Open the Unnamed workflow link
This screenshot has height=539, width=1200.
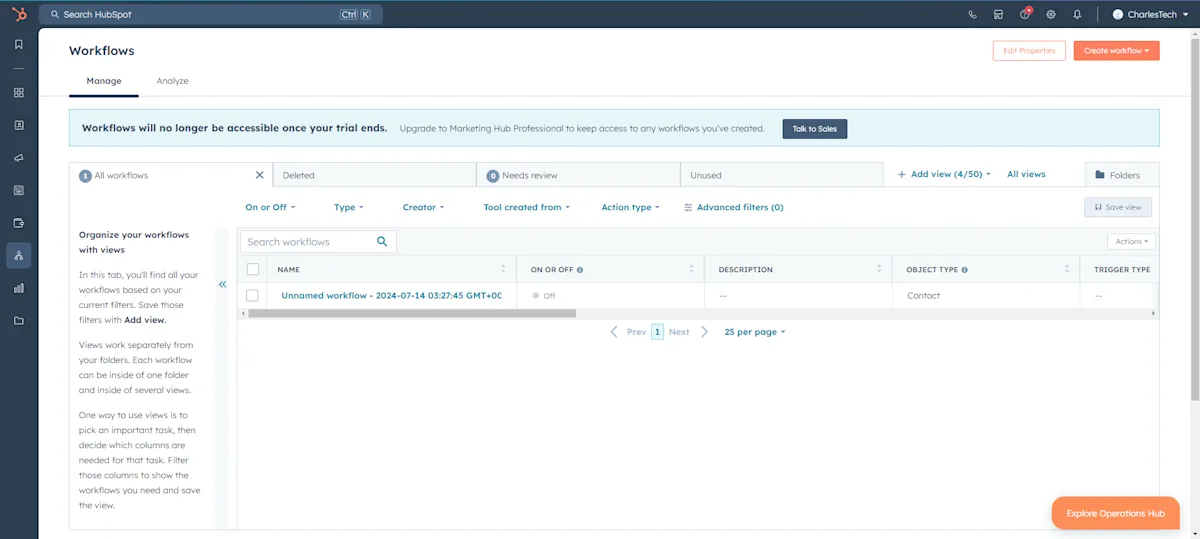(391, 296)
